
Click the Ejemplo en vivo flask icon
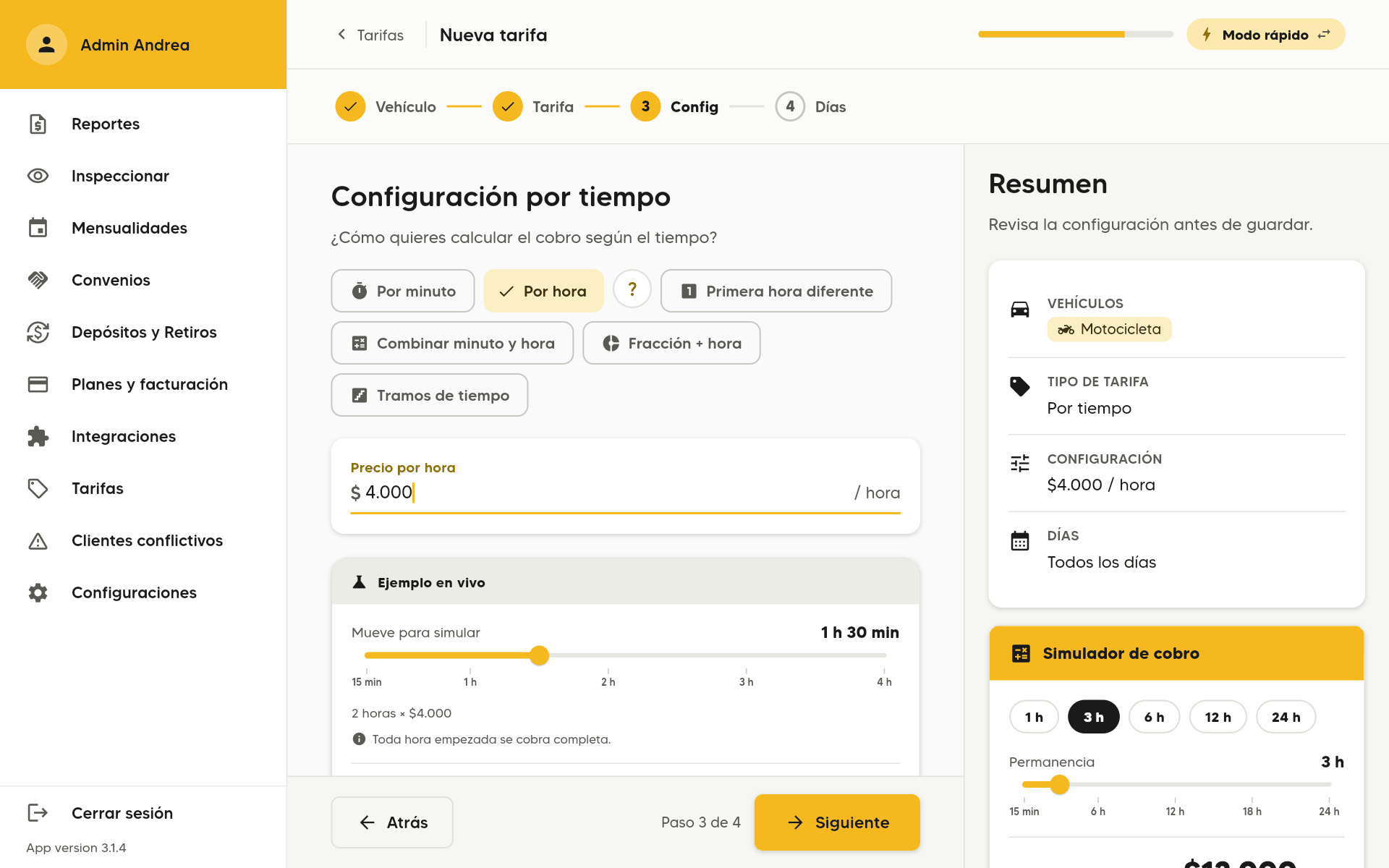[x=359, y=582]
